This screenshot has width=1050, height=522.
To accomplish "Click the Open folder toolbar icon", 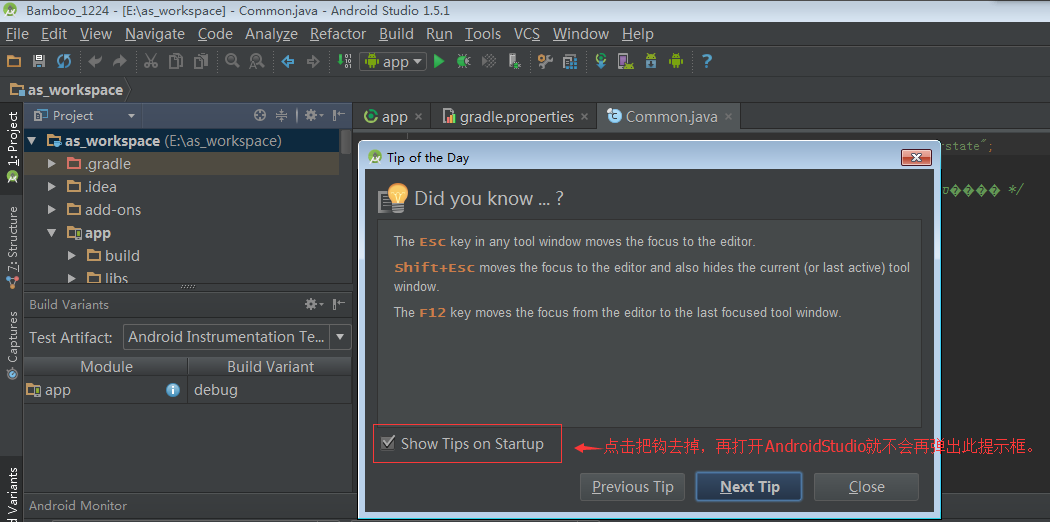I will click(14, 62).
